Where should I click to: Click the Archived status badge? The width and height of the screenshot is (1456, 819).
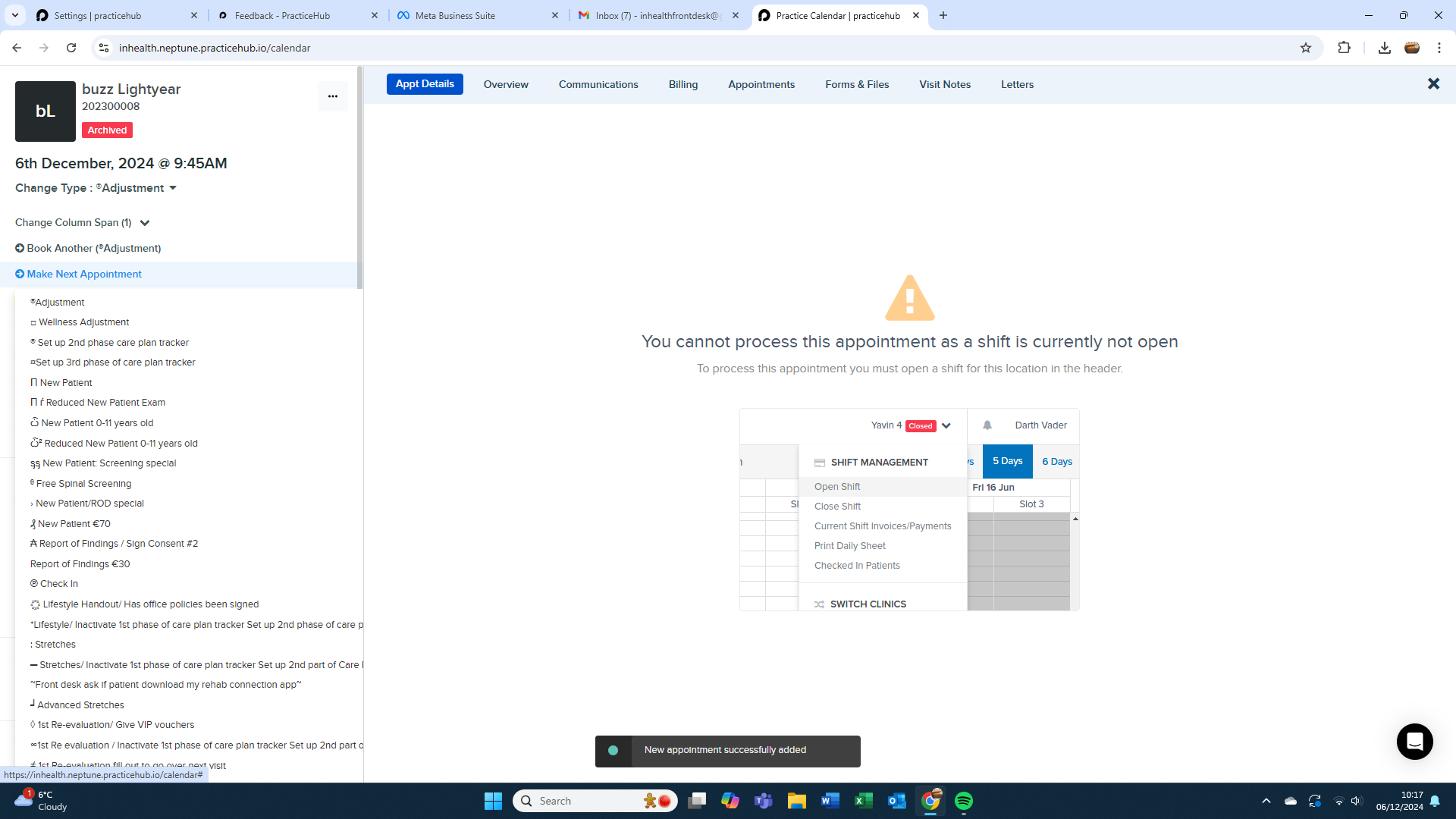click(107, 130)
